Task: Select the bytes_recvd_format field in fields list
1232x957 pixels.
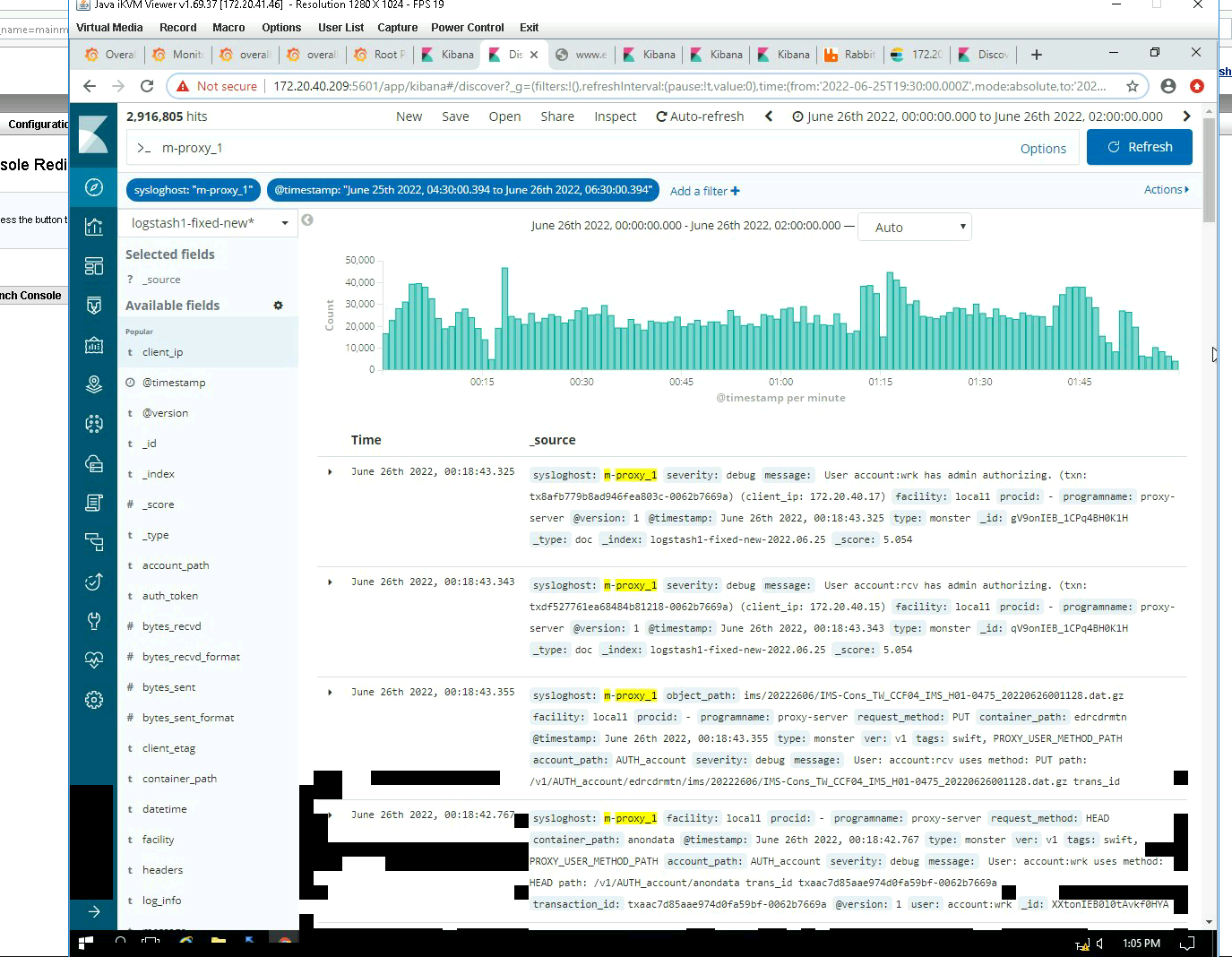Action: click(191, 657)
